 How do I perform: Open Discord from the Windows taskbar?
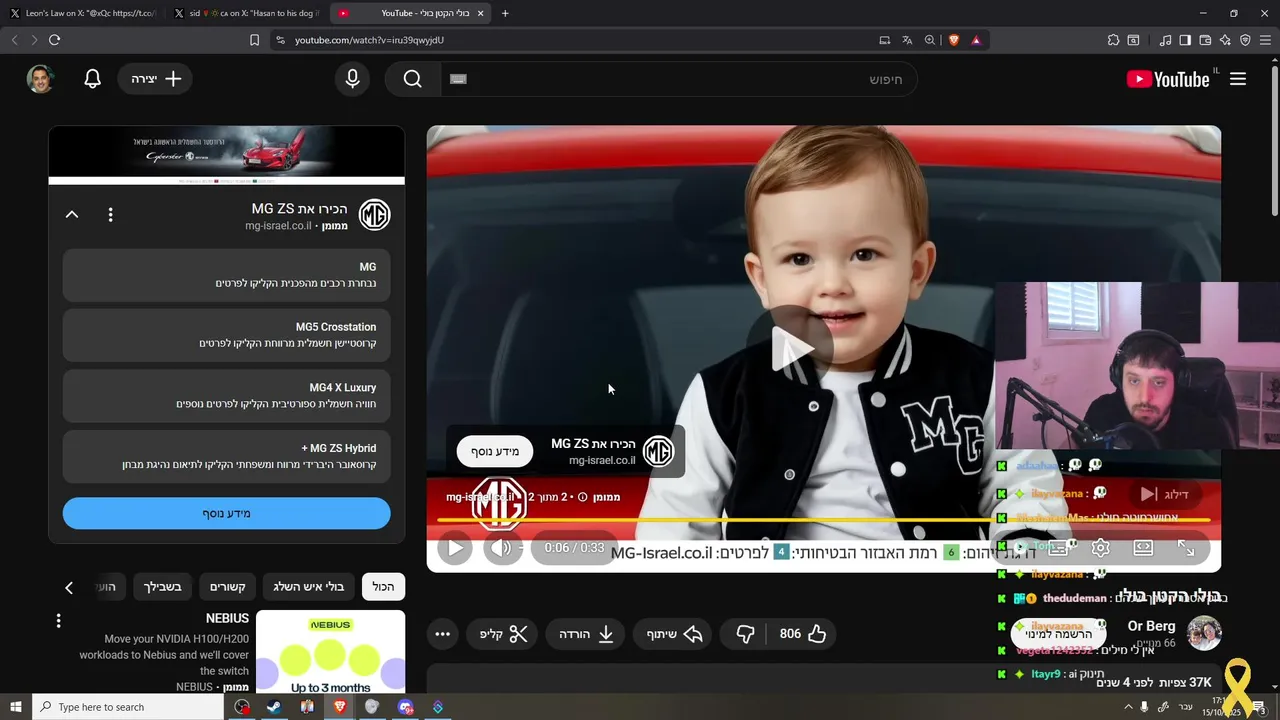(x=405, y=707)
